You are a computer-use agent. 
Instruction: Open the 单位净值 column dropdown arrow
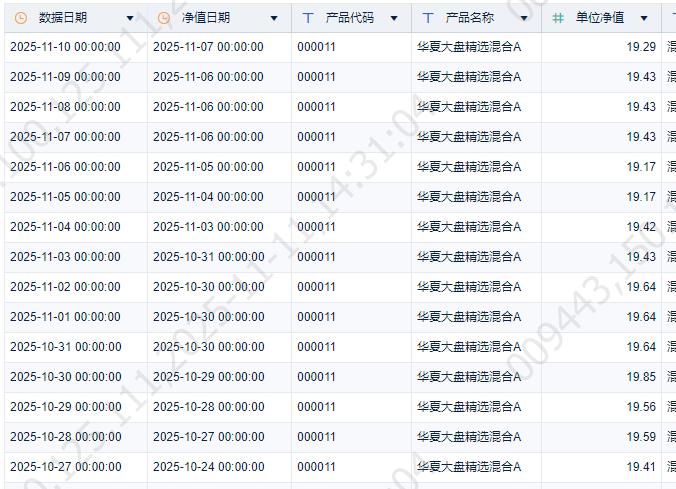[644, 18]
